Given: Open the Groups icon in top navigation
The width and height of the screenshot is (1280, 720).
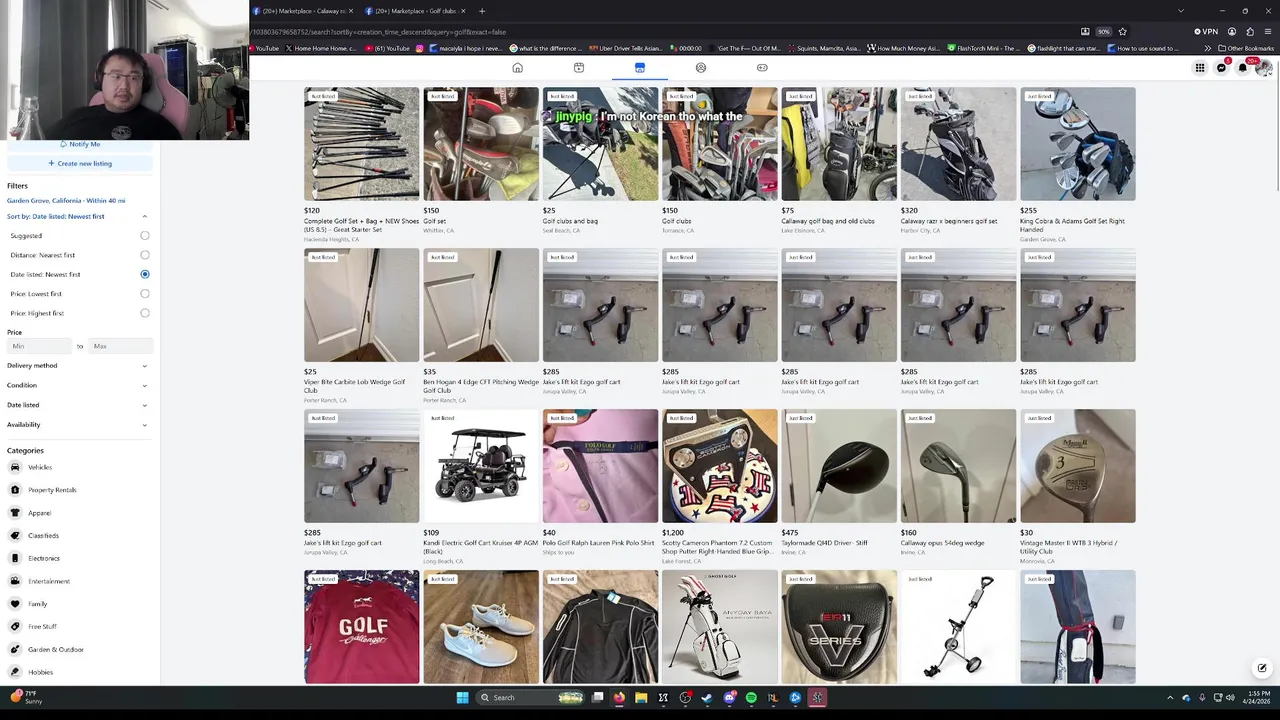Looking at the screenshot, I should click(x=701, y=68).
